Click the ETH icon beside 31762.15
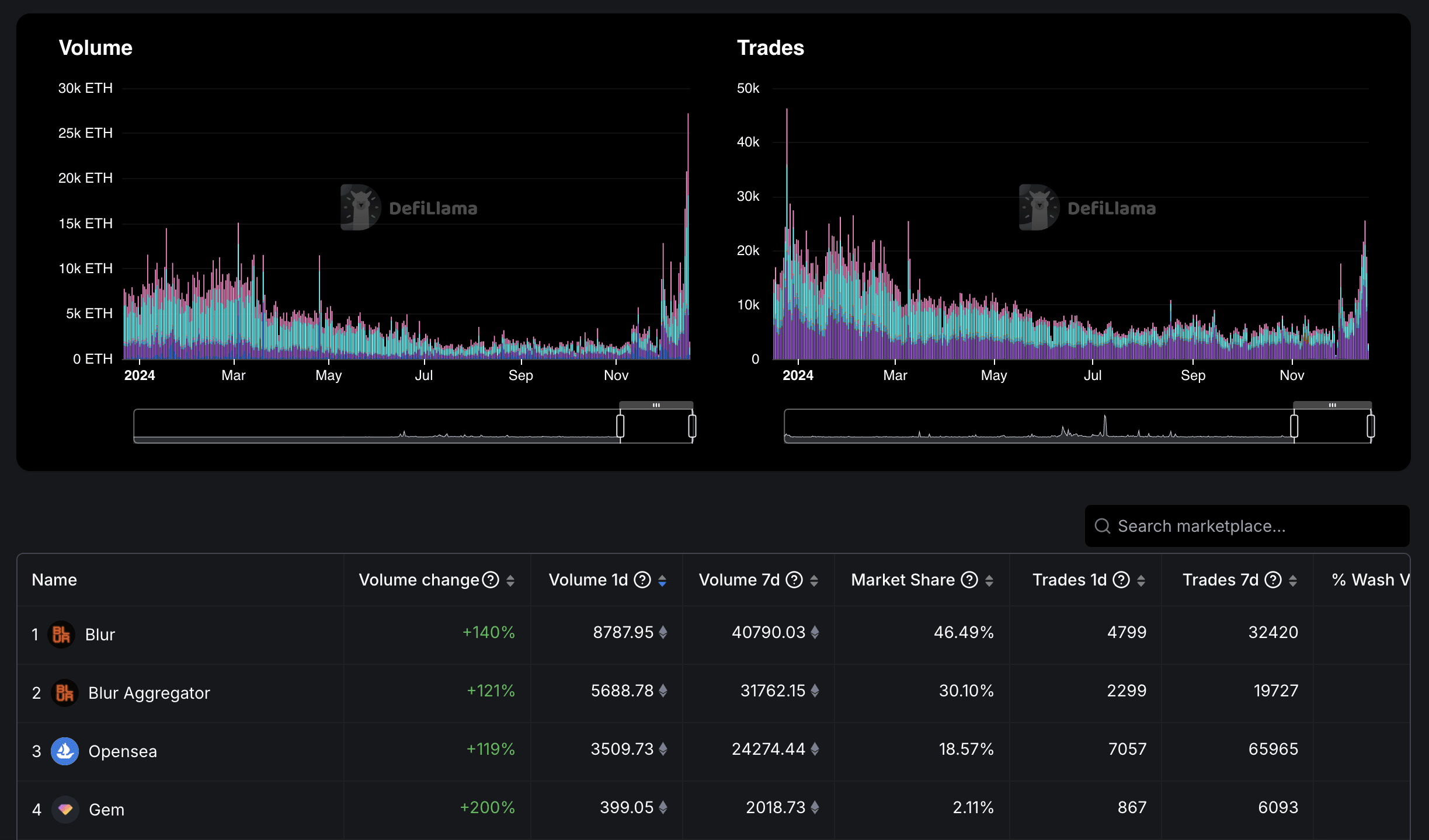The width and height of the screenshot is (1429, 840). [815, 691]
